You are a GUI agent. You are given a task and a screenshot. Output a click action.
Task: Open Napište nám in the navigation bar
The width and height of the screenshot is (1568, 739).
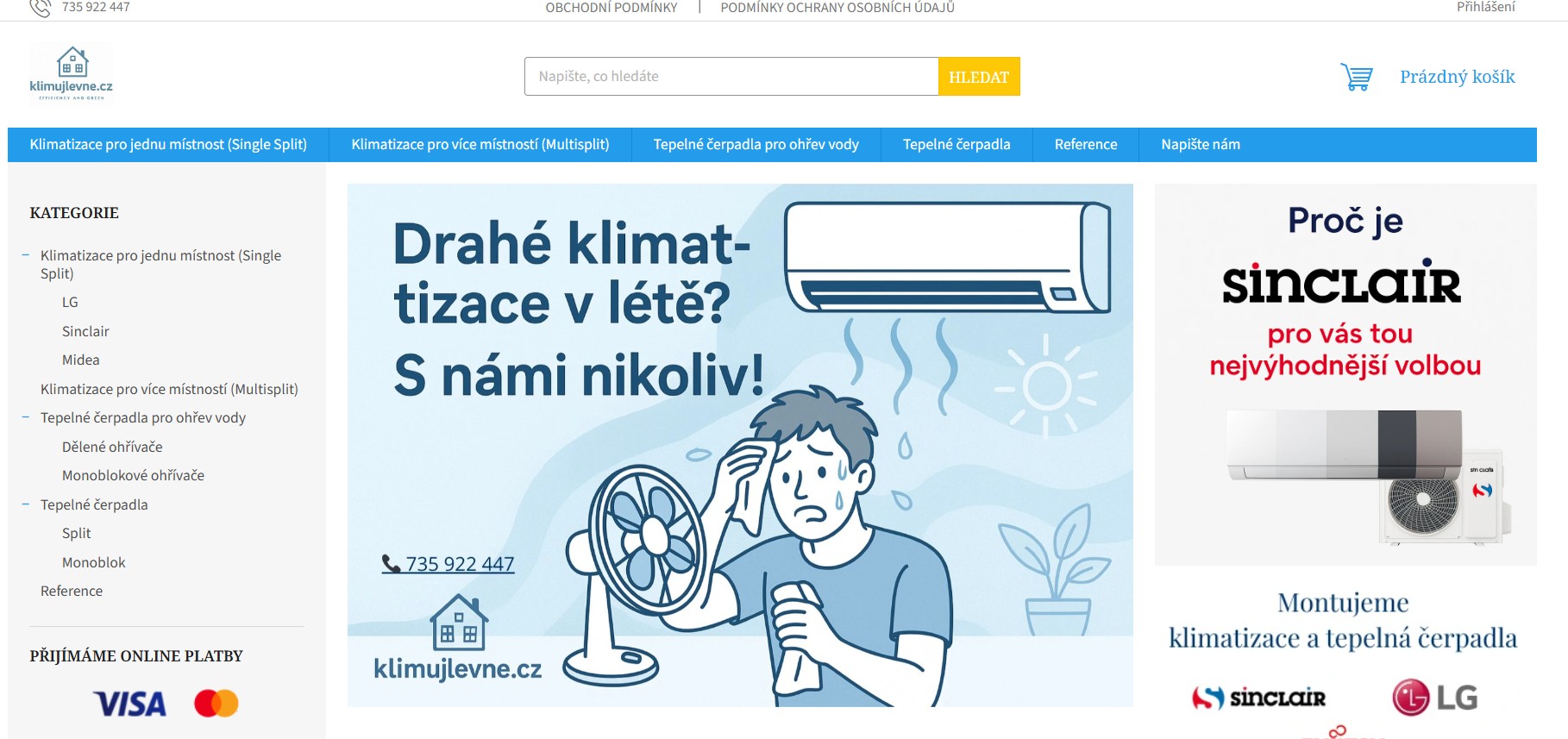click(1201, 145)
